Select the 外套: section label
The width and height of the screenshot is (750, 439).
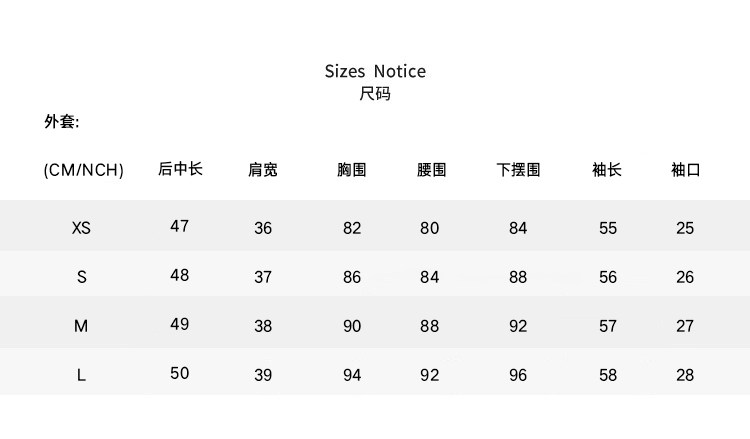pos(61,122)
